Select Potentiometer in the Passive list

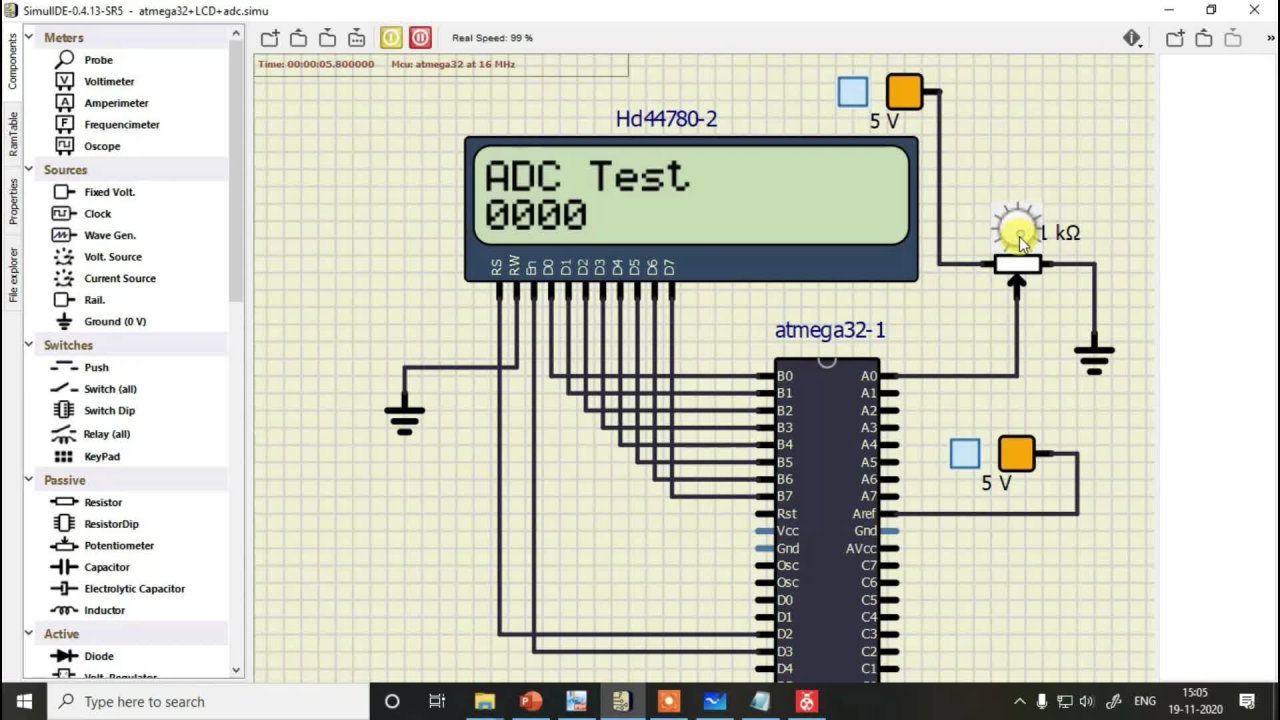(118, 546)
